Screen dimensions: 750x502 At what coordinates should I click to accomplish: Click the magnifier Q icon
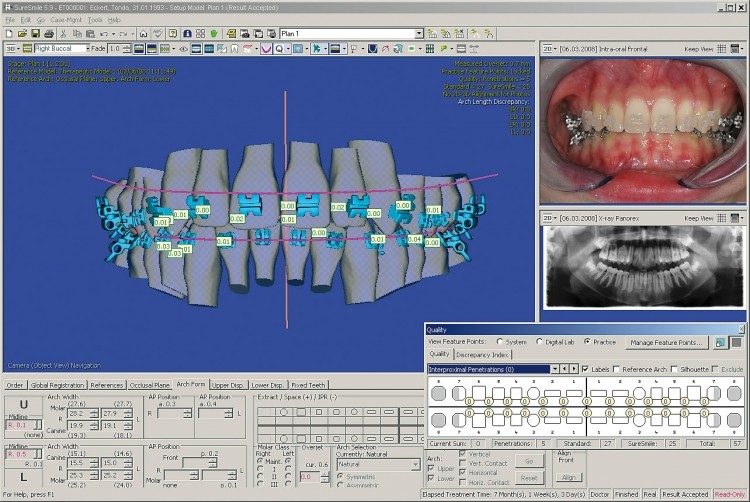coord(279,49)
